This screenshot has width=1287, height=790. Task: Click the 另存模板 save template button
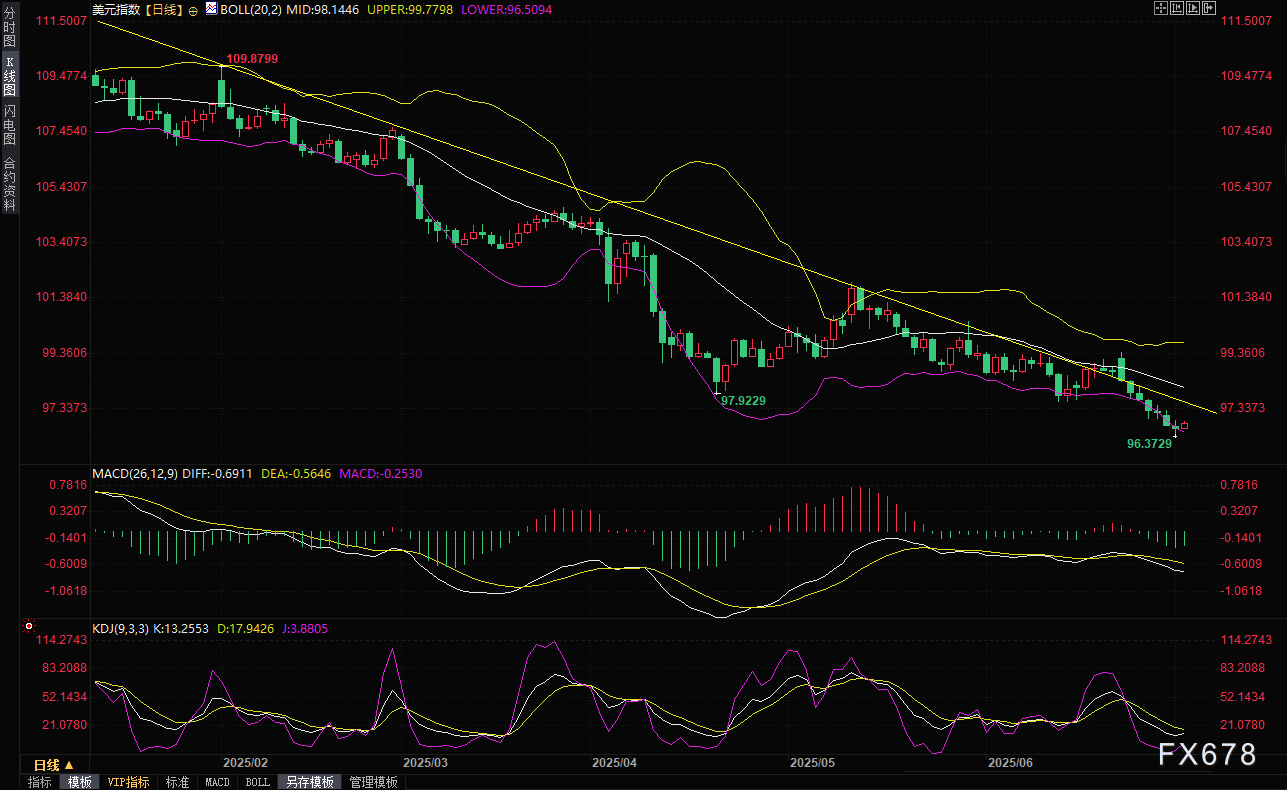tap(307, 782)
